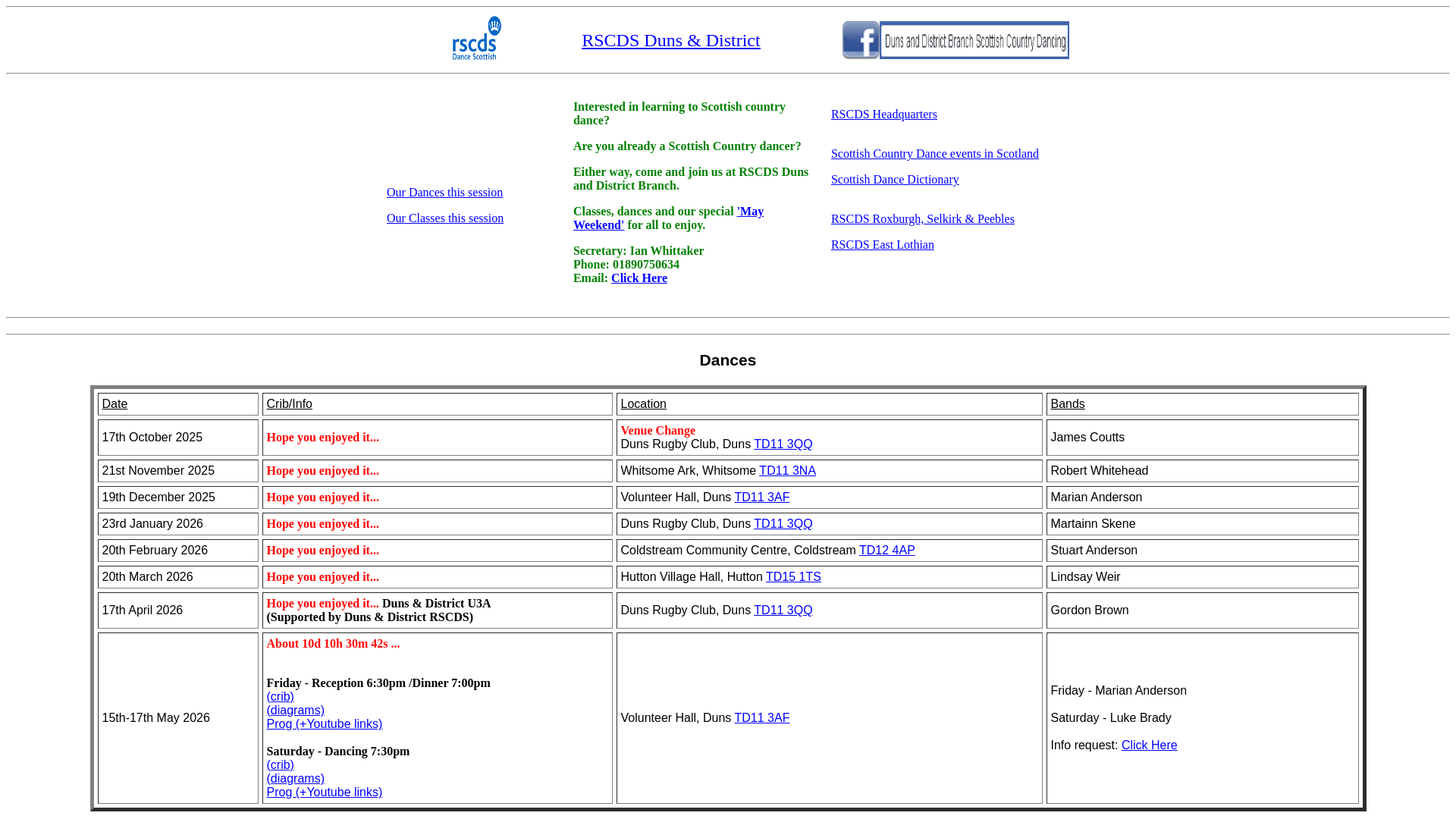
Task: Select the 20th March 2026 date cell
Action: coord(178,577)
